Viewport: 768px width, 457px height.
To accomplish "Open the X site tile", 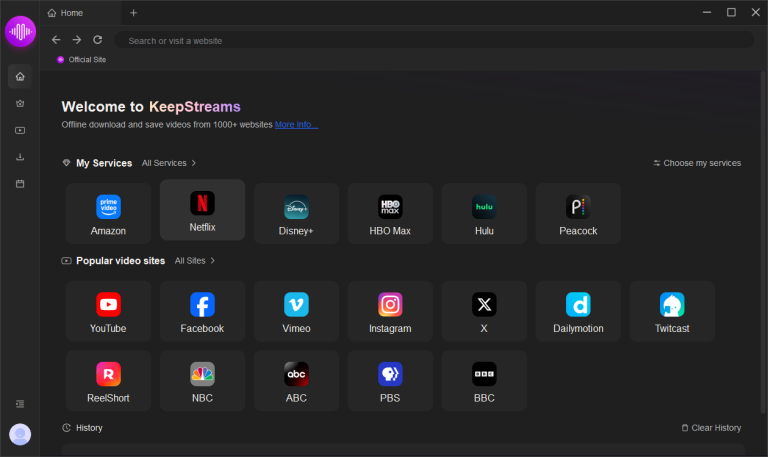I will coord(484,311).
